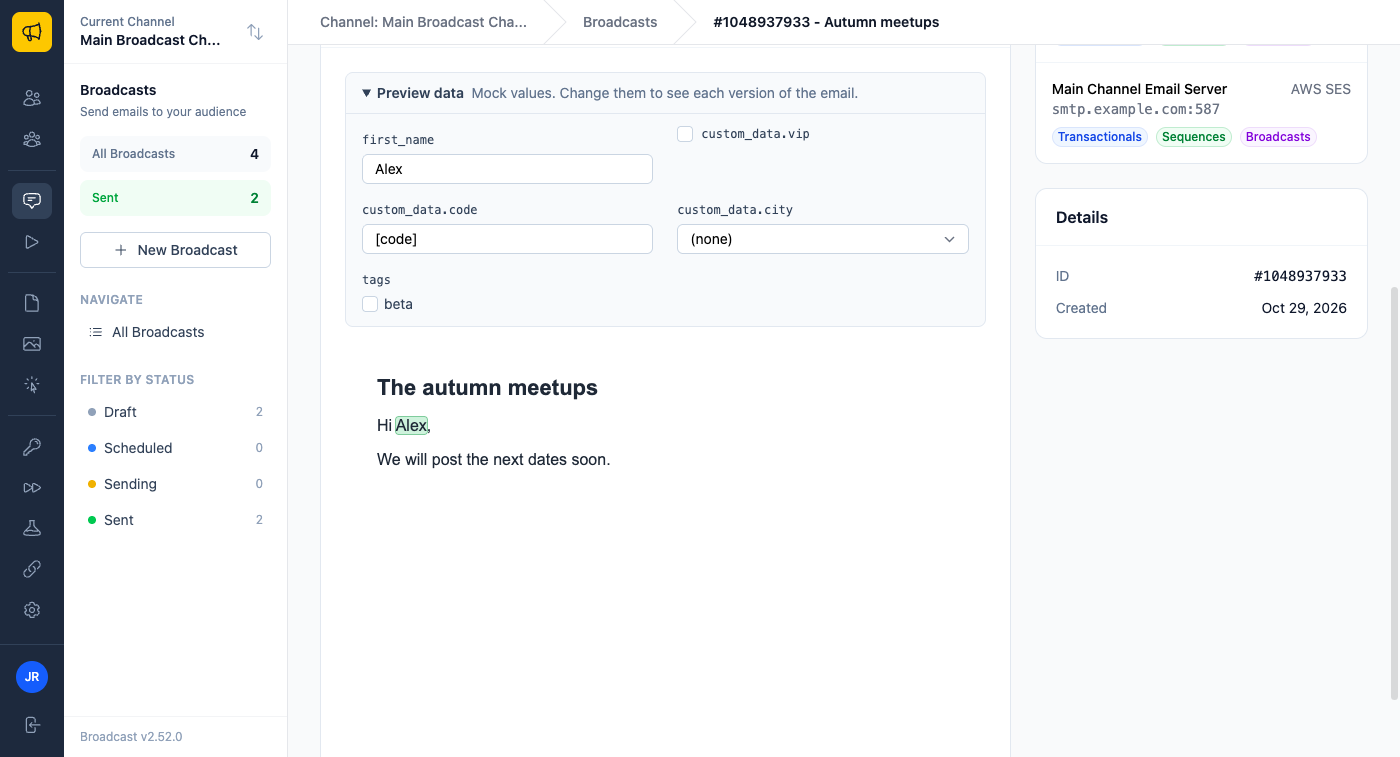The width and height of the screenshot is (1400, 757).
Task: Open the subscribers (two people) sidebar icon
Action: [32, 98]
